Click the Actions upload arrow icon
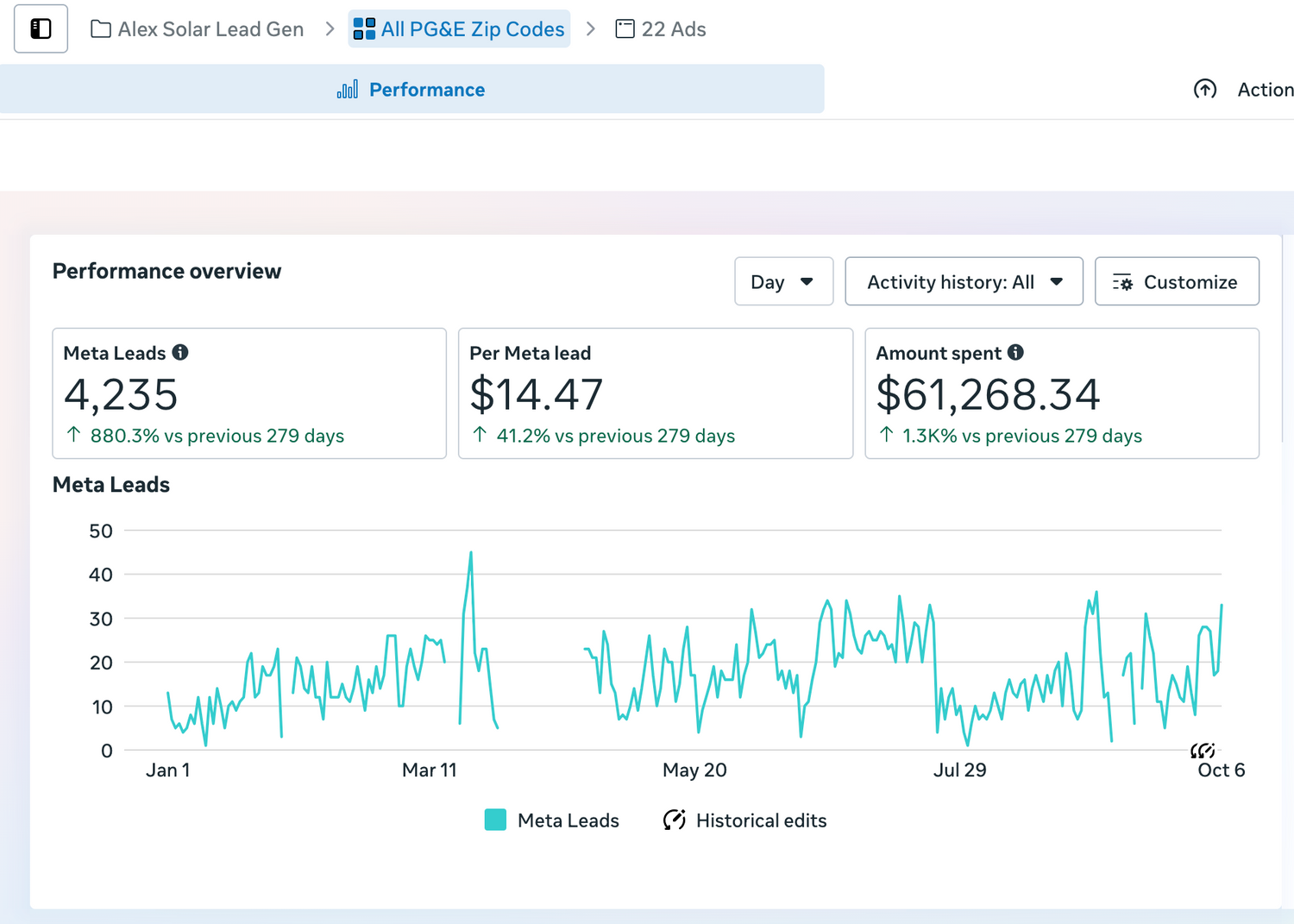The height and width of the screenshot is (924, 1294). coord(1205,90)
